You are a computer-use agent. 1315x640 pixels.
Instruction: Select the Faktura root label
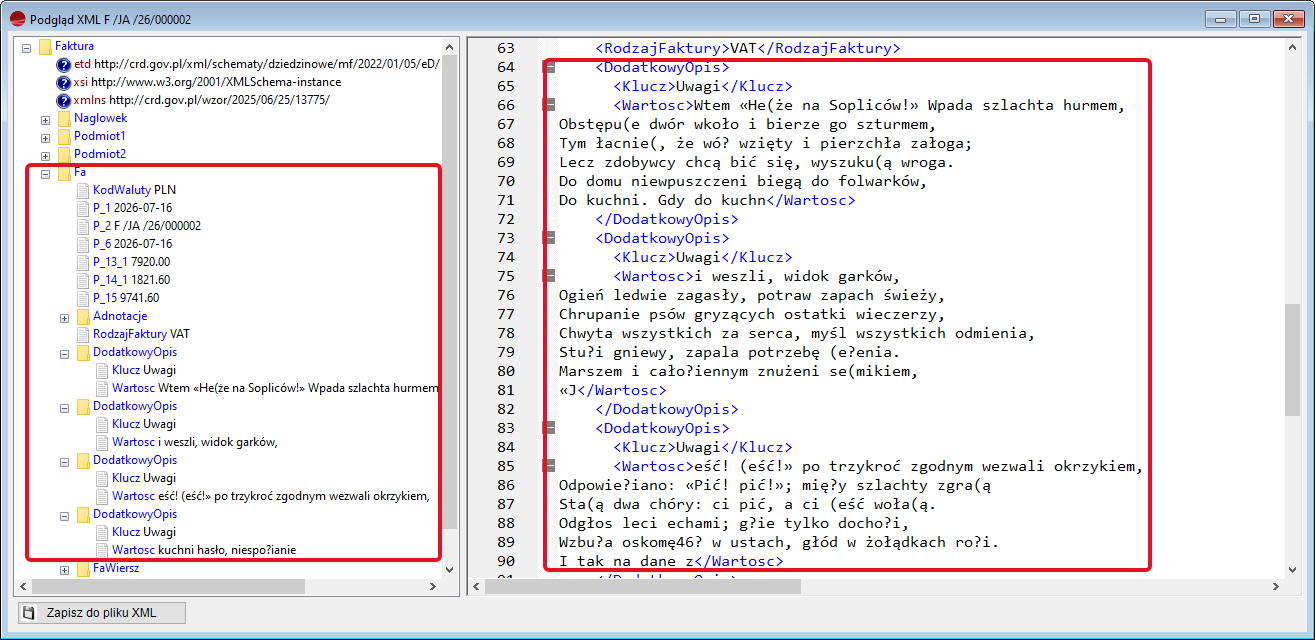pyautogui.click(x=75, y=46)
